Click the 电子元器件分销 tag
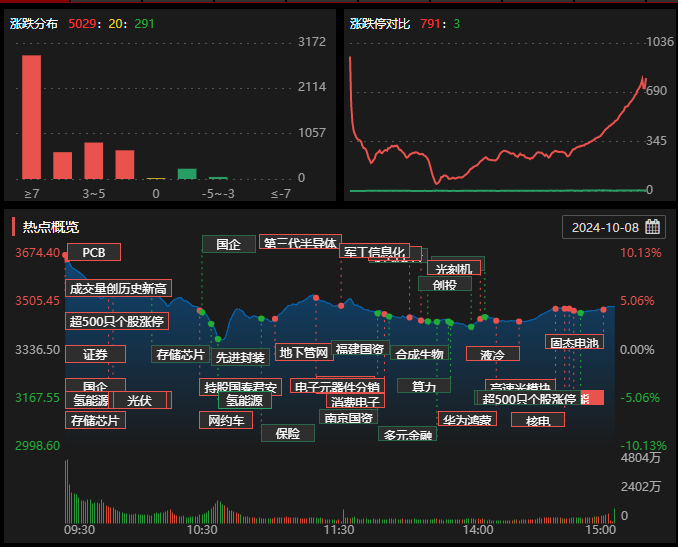This screenshot has width=678, height=547. 337,386
